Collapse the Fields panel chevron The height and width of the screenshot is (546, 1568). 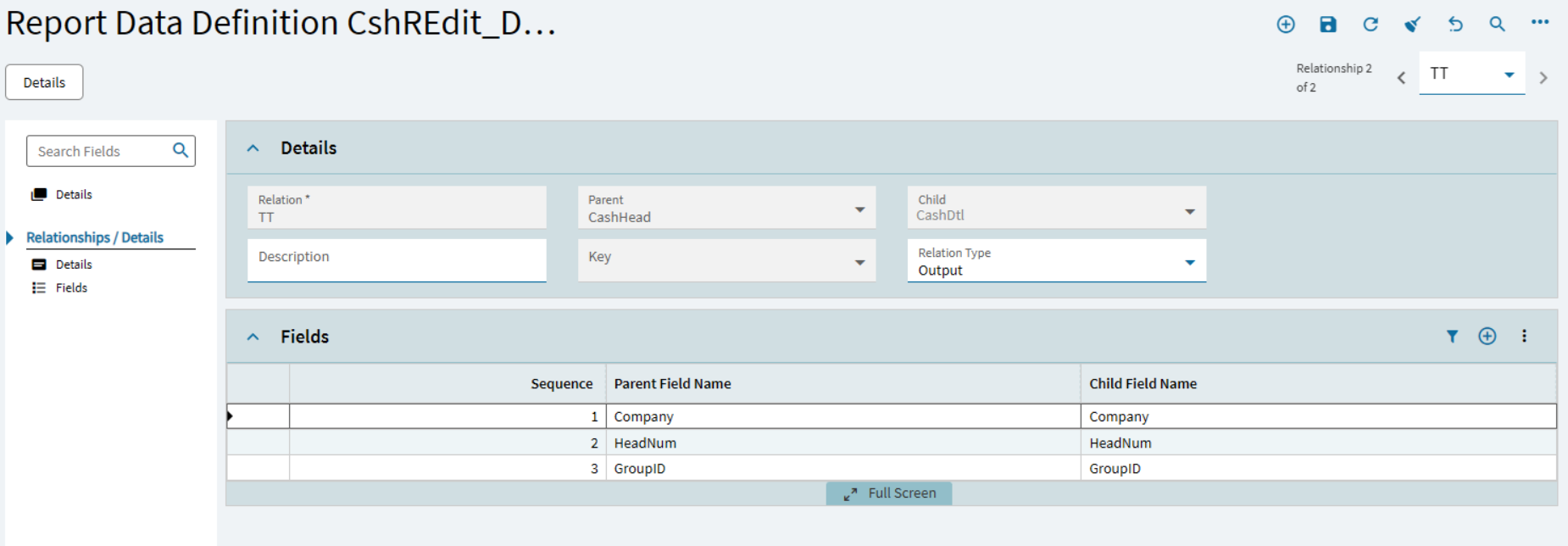253,337
